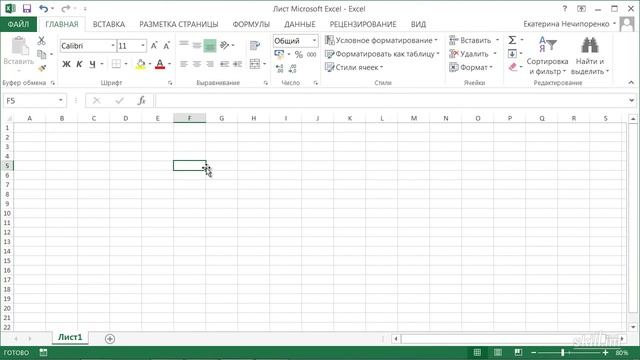Apply thousands separator 000 format
The width and height of the screenshot is (640, 360).
pyautogui.click(x=311, y=55)
